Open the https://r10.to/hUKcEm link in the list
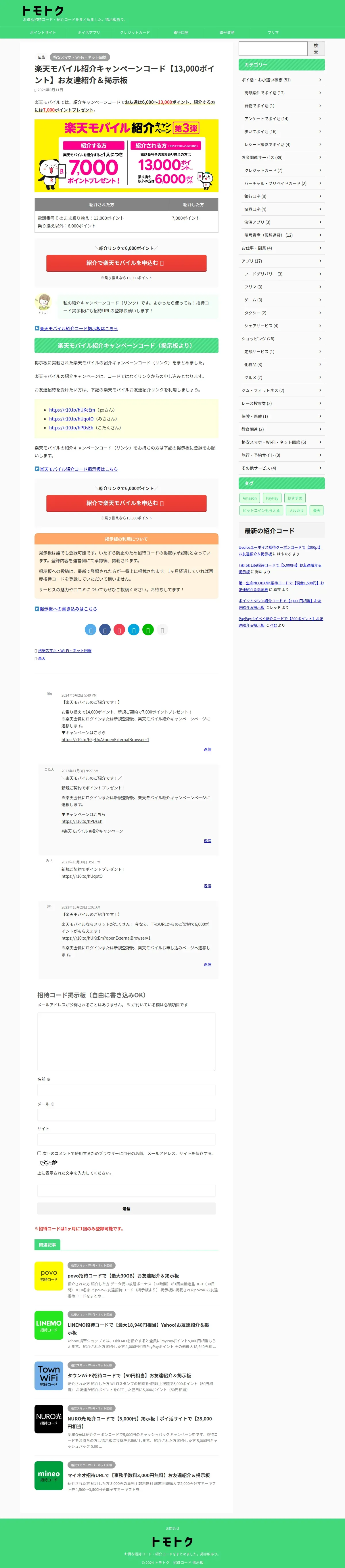This screenshot has height=1568, width=345. click(x=72, y=410)
